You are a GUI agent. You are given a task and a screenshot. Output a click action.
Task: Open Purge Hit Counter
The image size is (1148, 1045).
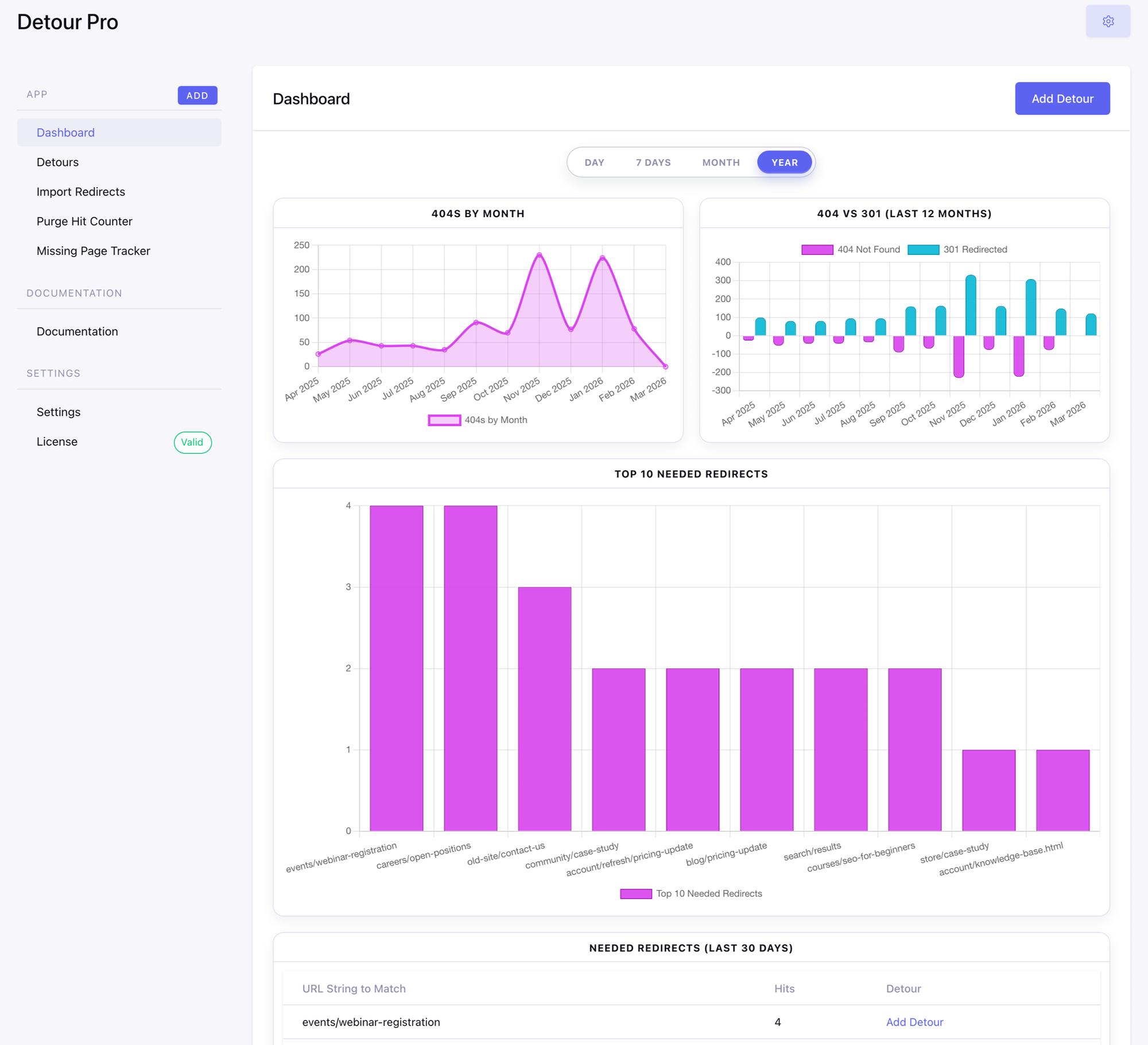pyautogui.click(x=84, y=221)
